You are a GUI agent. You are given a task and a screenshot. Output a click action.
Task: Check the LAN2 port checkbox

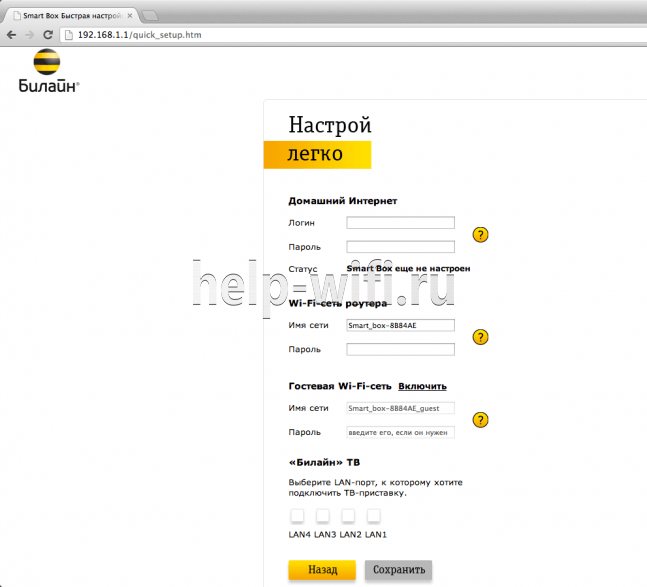(348, 515)
